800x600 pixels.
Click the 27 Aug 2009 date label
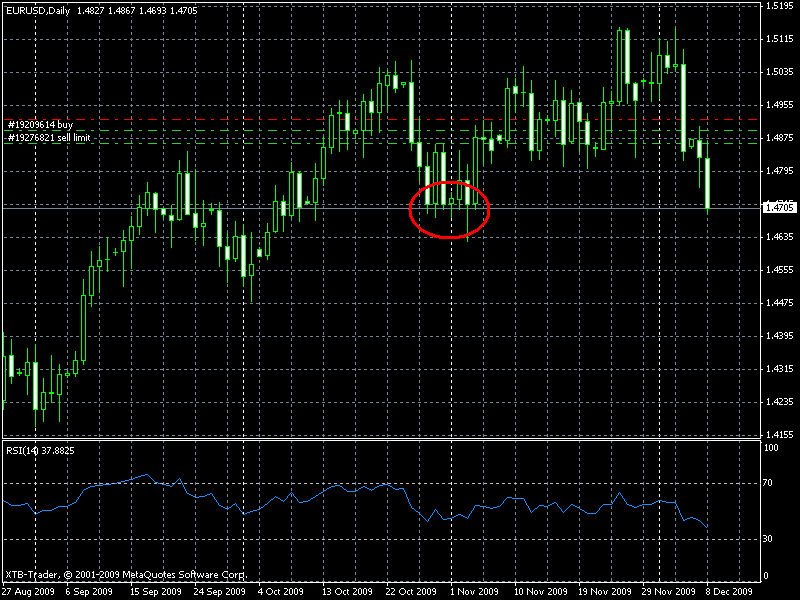[28, 592]
